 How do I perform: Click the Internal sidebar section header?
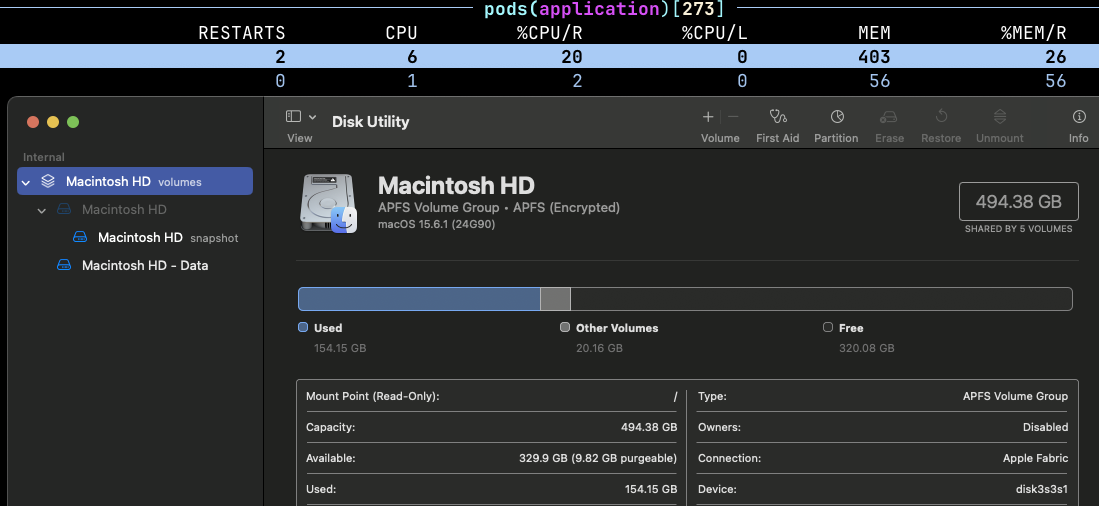click(x=43, y=157)
